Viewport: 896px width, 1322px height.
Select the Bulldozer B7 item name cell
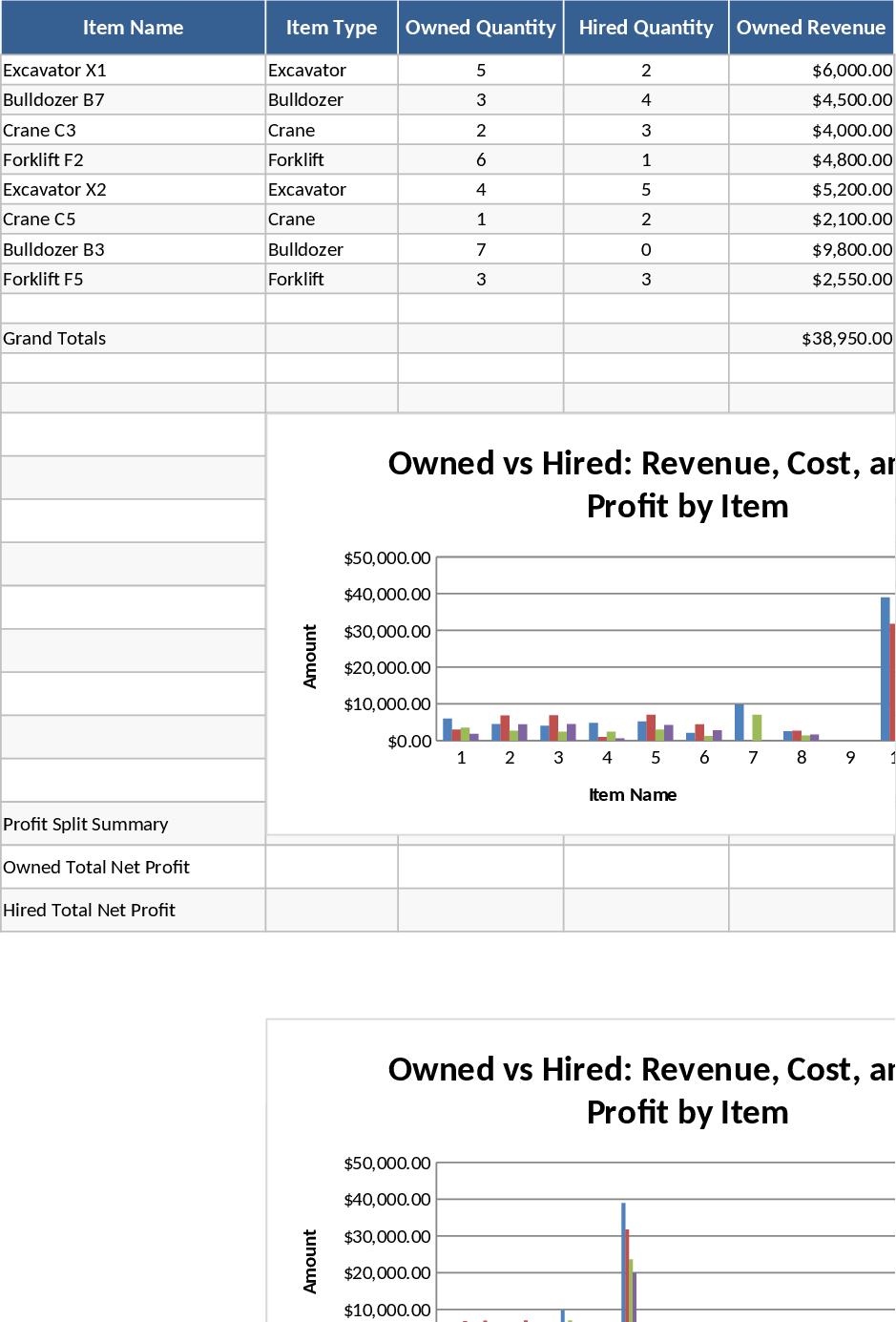tap(133, 100)
